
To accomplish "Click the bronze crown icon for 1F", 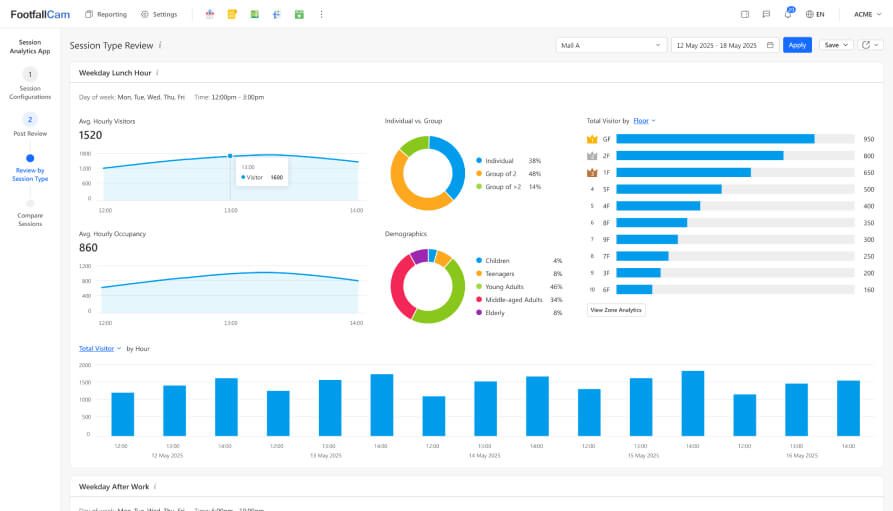I will 592,172.
